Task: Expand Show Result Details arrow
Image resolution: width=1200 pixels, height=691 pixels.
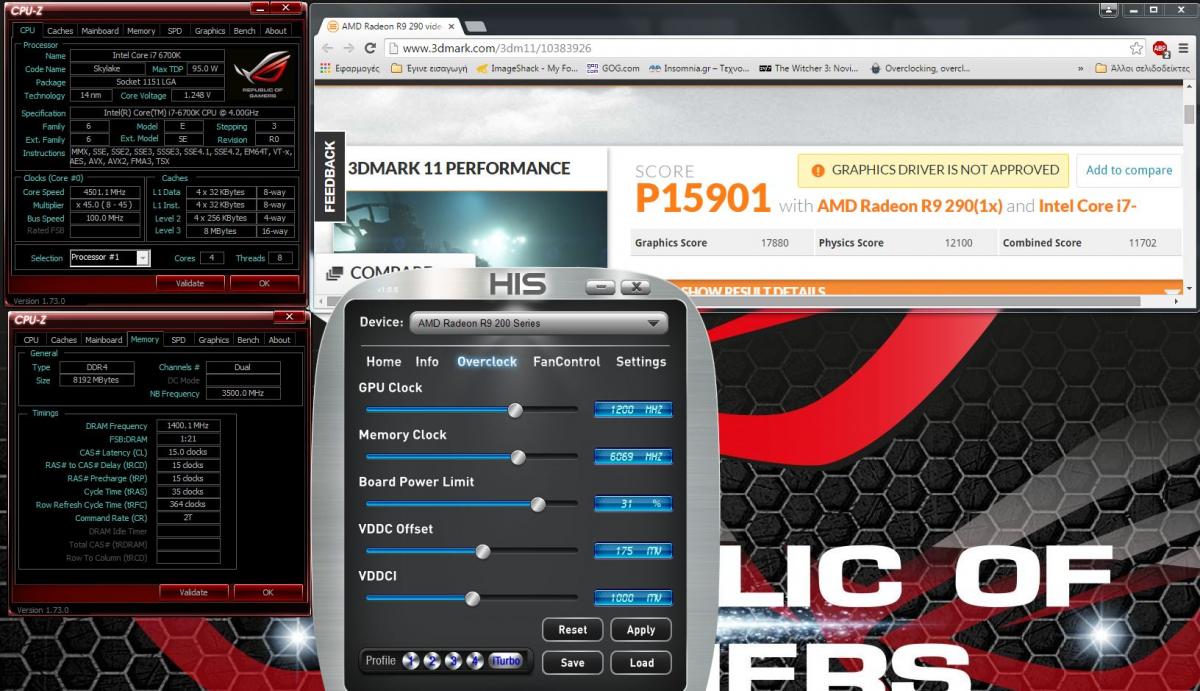Action: click(x=1173, y=291)
